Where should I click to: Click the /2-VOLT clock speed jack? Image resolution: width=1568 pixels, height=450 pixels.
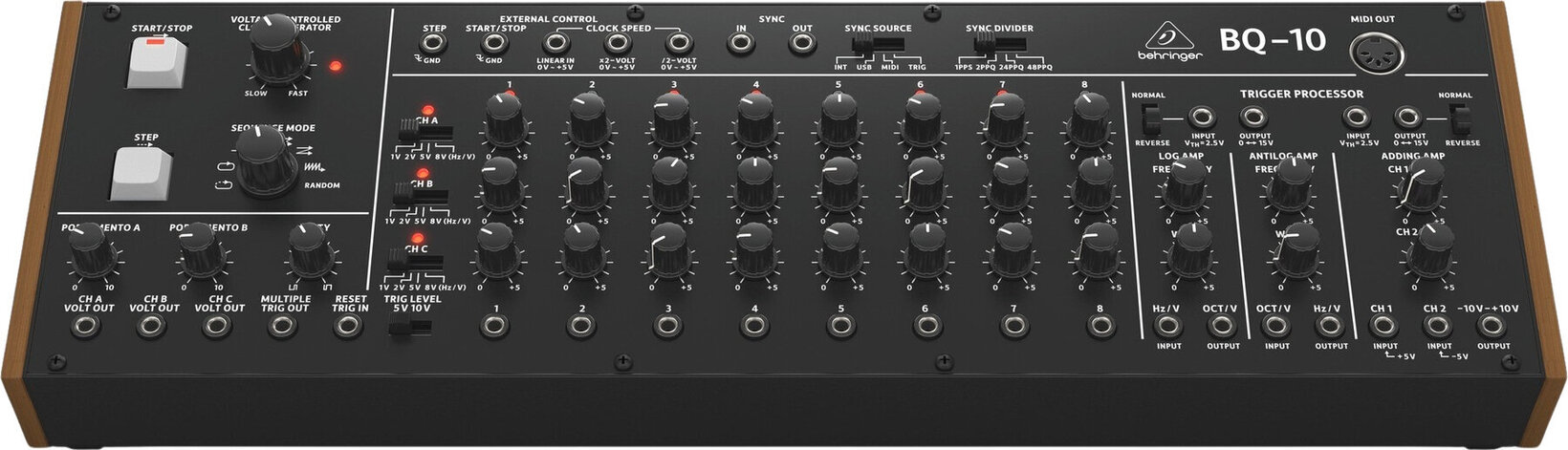679,42
